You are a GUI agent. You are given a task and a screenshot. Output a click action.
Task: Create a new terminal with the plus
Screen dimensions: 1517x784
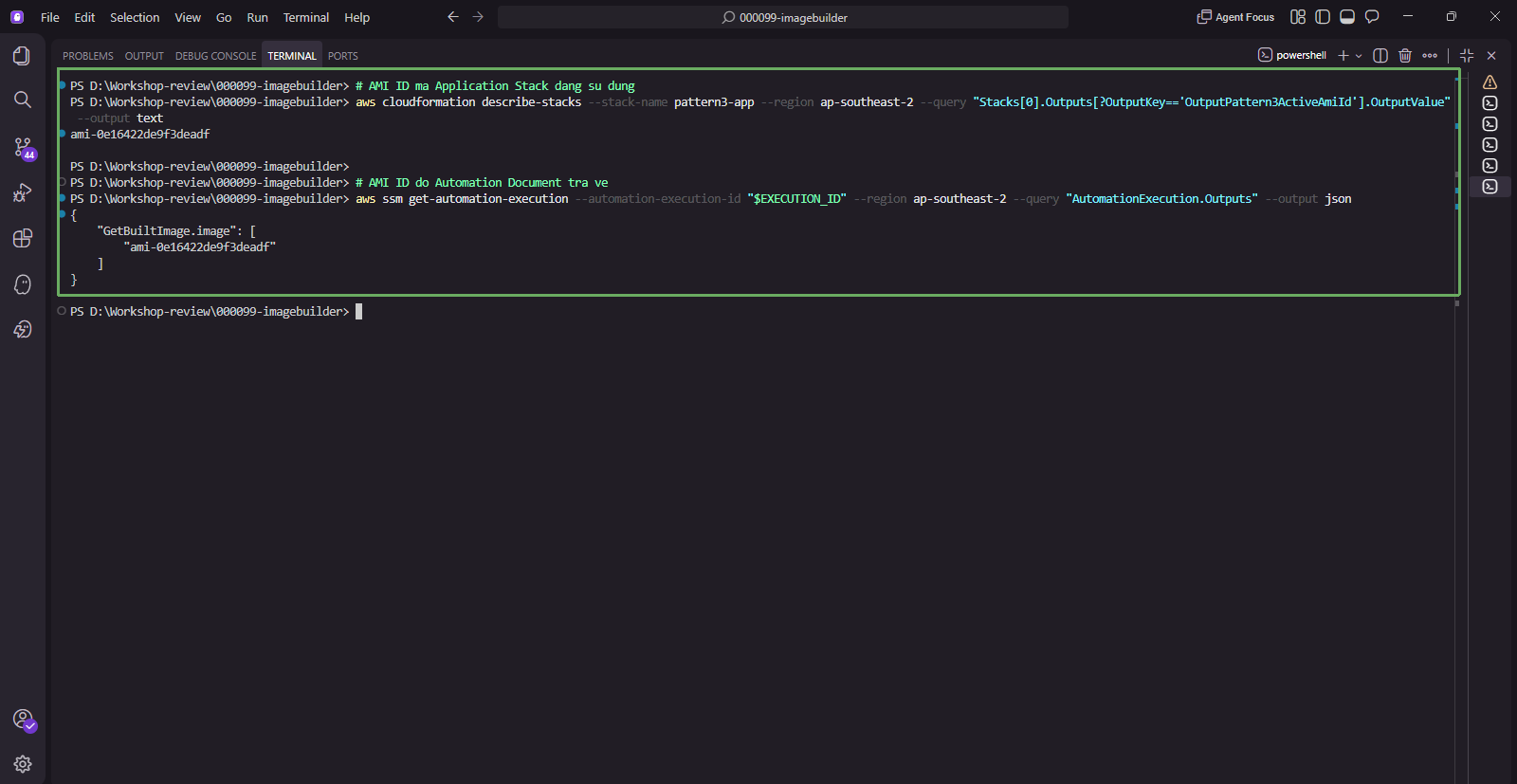[1343, 55]
